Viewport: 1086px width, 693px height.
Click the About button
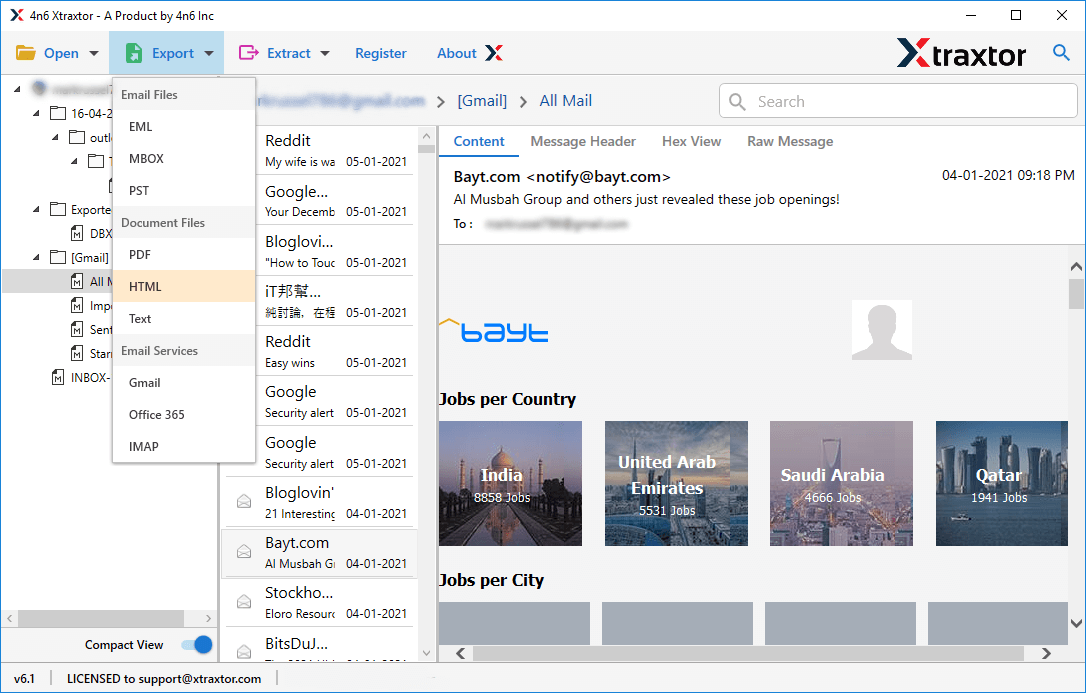coord(456,53)
